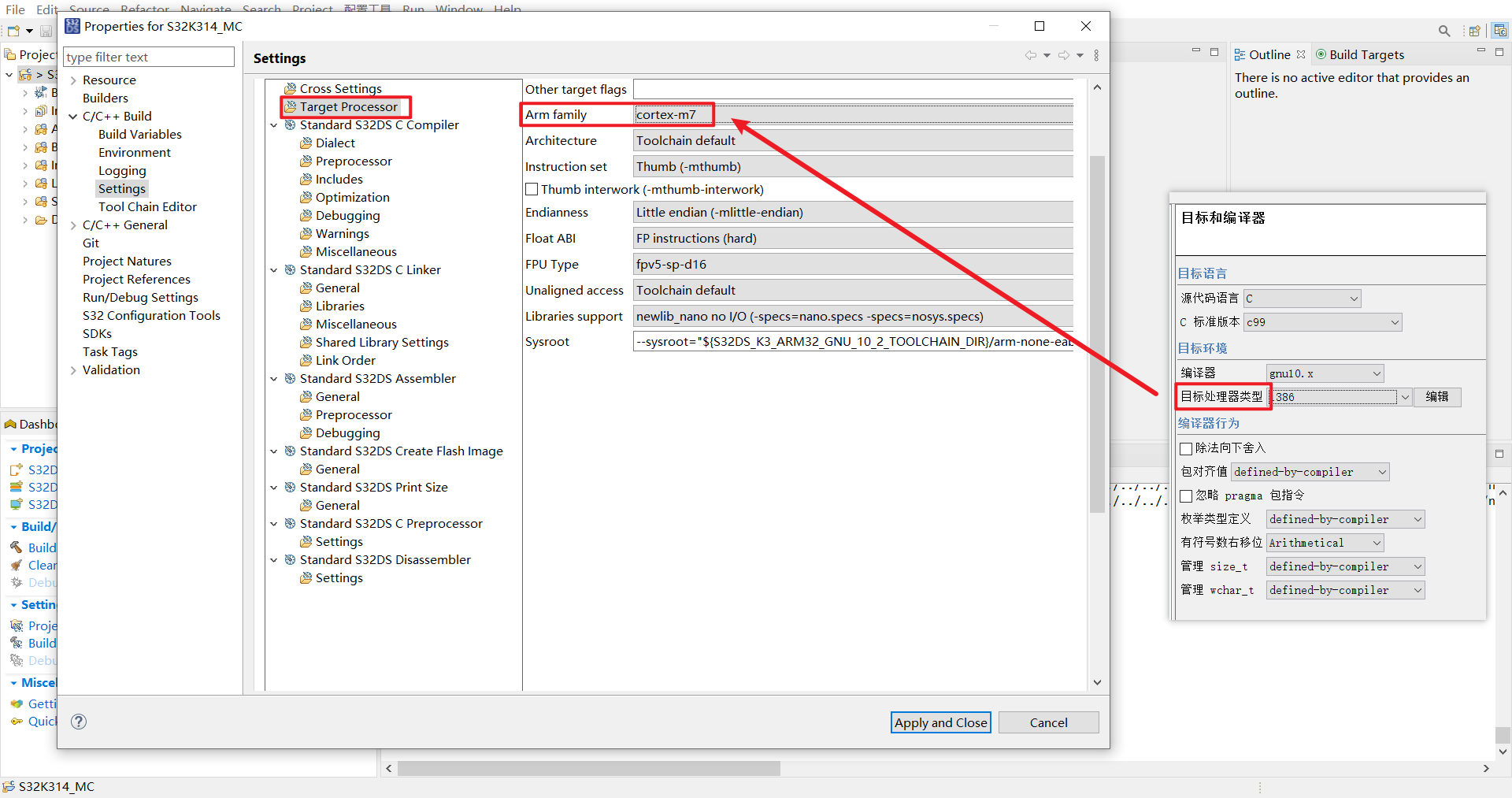This screenshot has width=1512, height=798.
Task: Enable the 忽略 pragma 包指令 checkbox
Action: (1186, 496)
